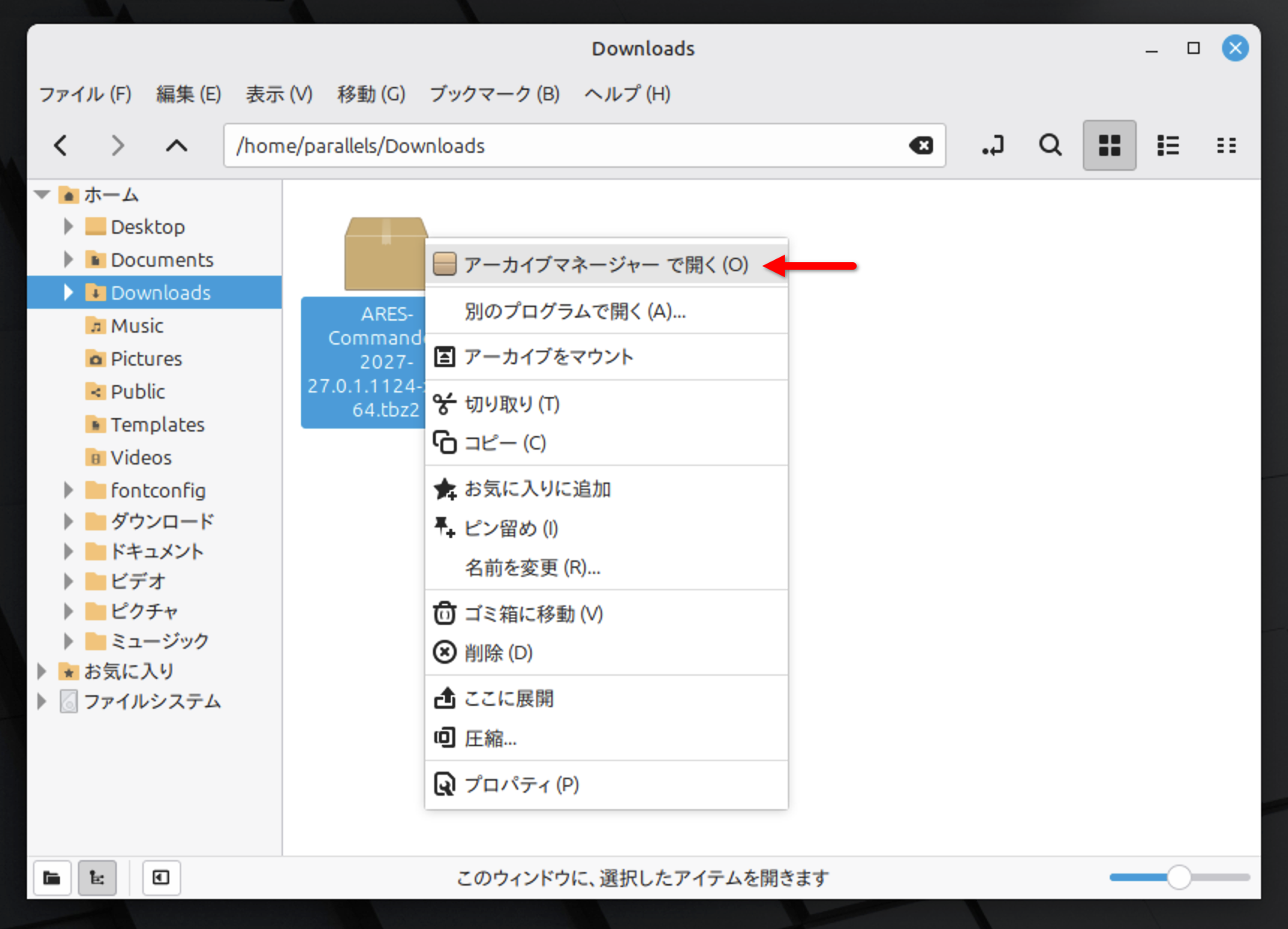This screenshot has width=1288, height=929.
Task: Expand the ファイルシステム tree node
Action: click(x=42, y=701)
